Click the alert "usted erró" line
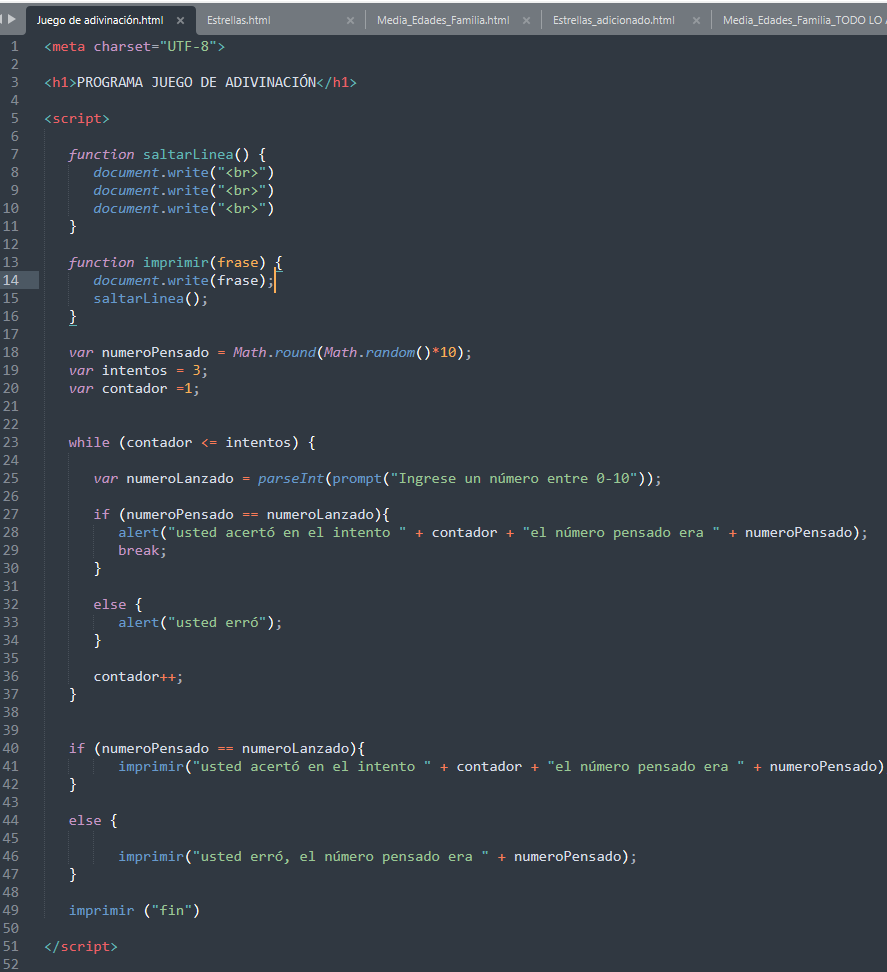The width and height of the screenshot is (887, 972). point(200,622)
